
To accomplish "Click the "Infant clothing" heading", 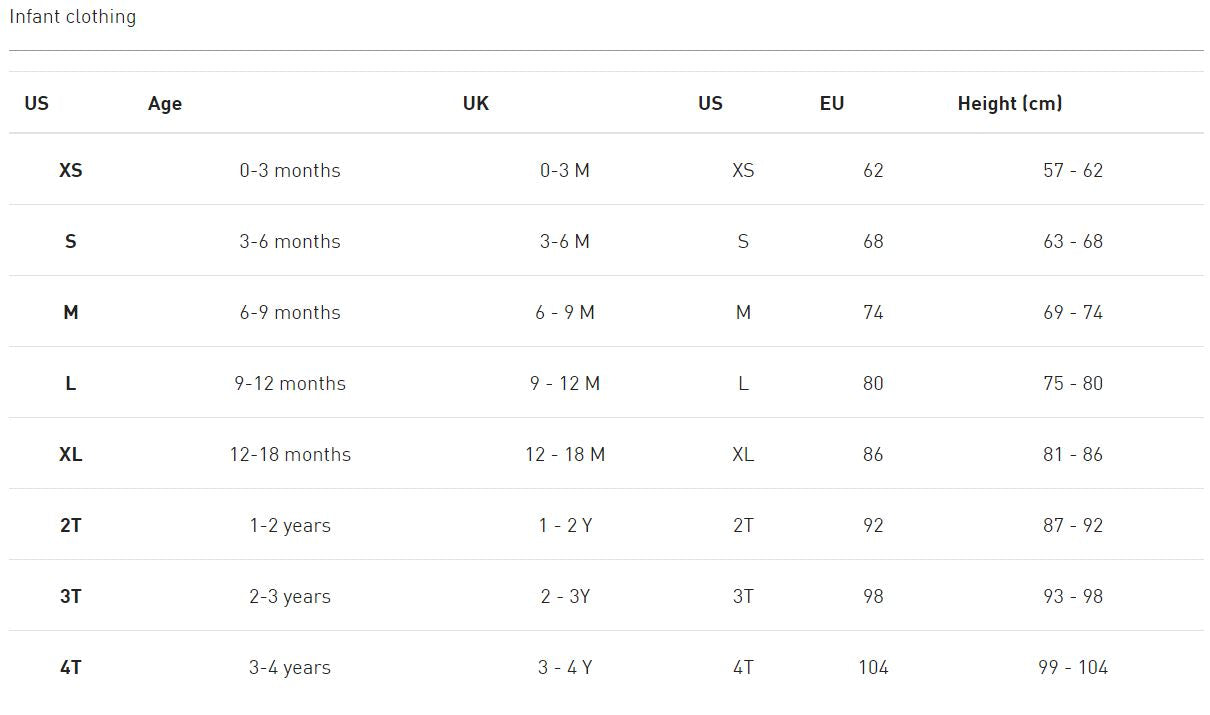I will 72,17.
